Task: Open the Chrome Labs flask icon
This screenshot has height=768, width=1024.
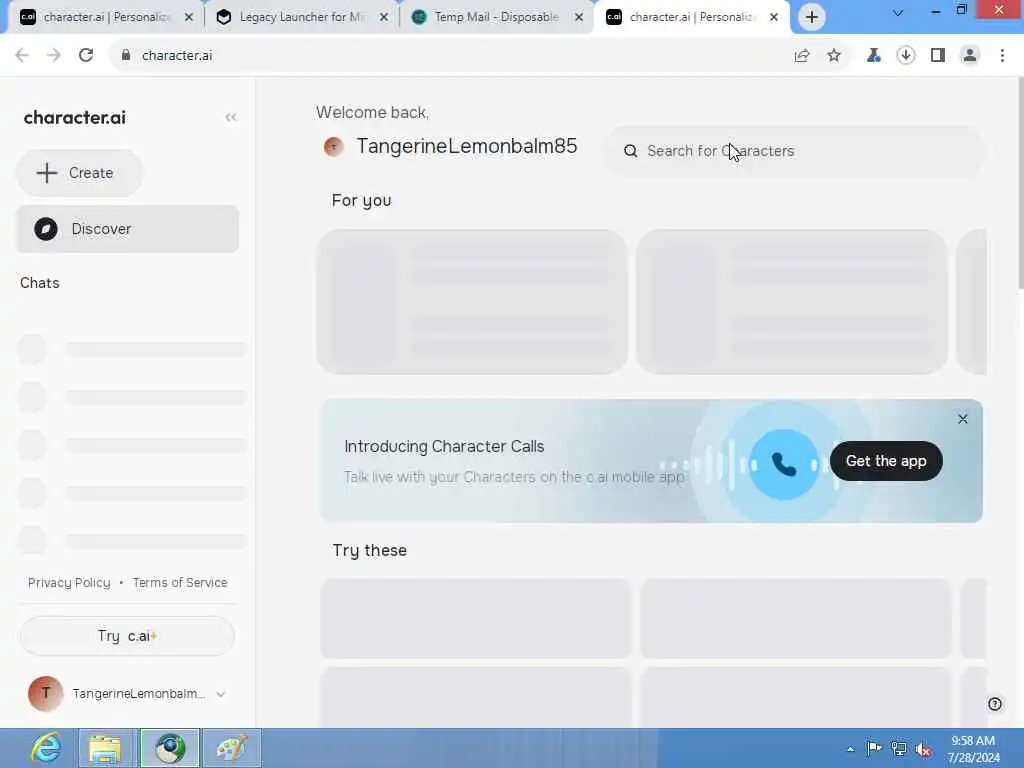Action: pos(873,56)
